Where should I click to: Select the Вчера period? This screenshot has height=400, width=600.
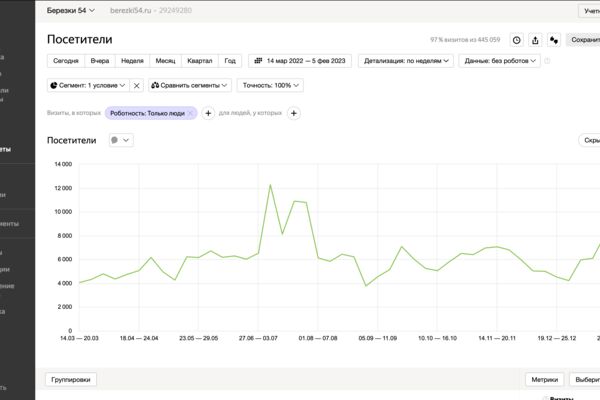tap(100, 61)
